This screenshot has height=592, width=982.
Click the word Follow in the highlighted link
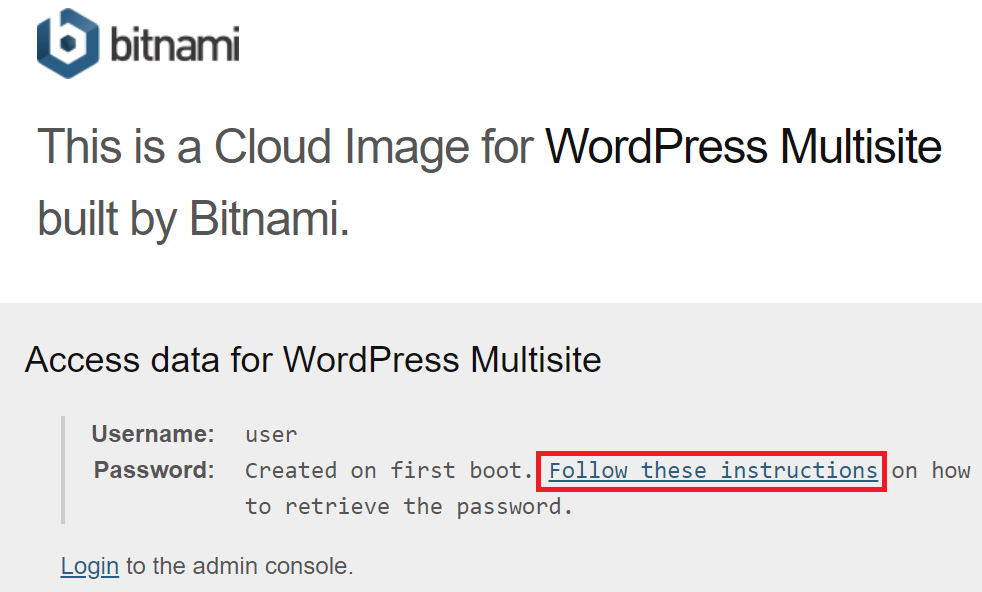589,470
